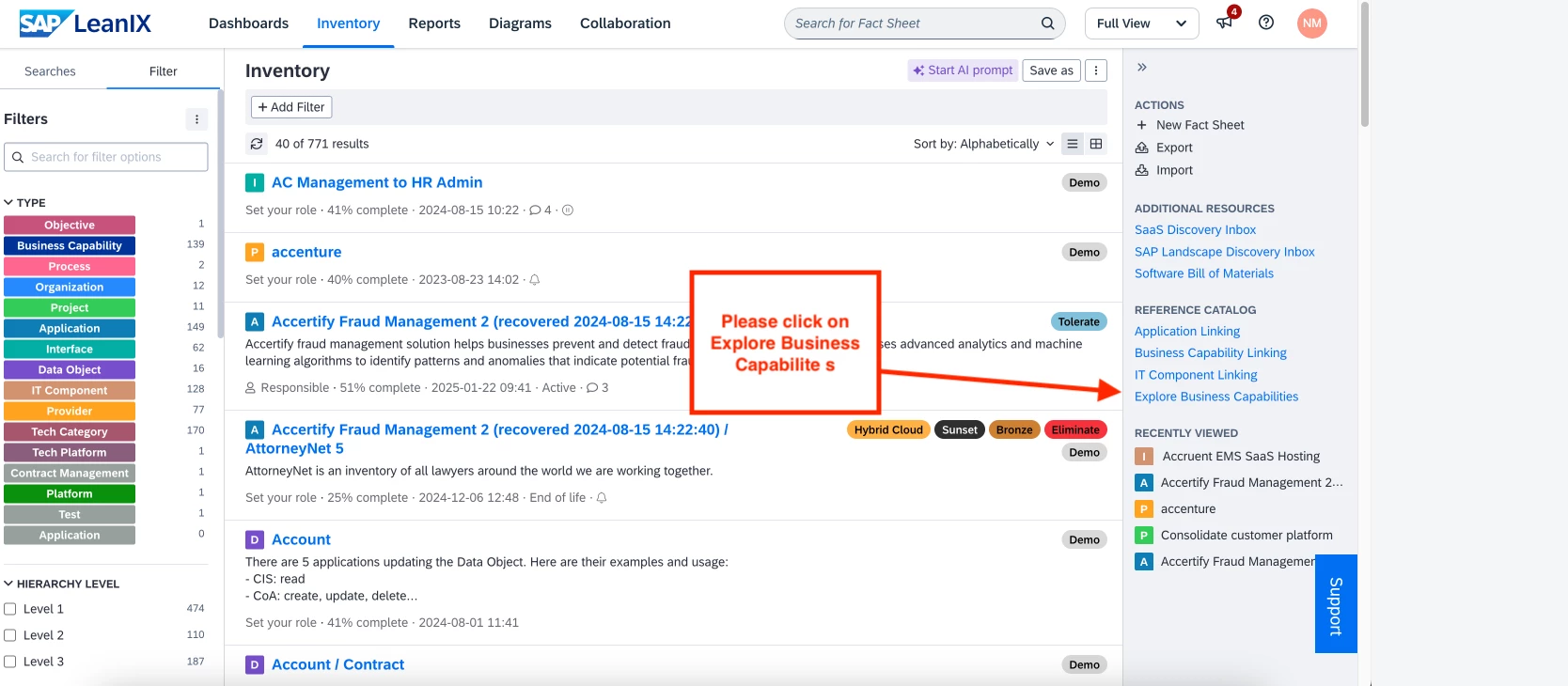
Task: Open the Application Linking link
Action: (1187, 332)
